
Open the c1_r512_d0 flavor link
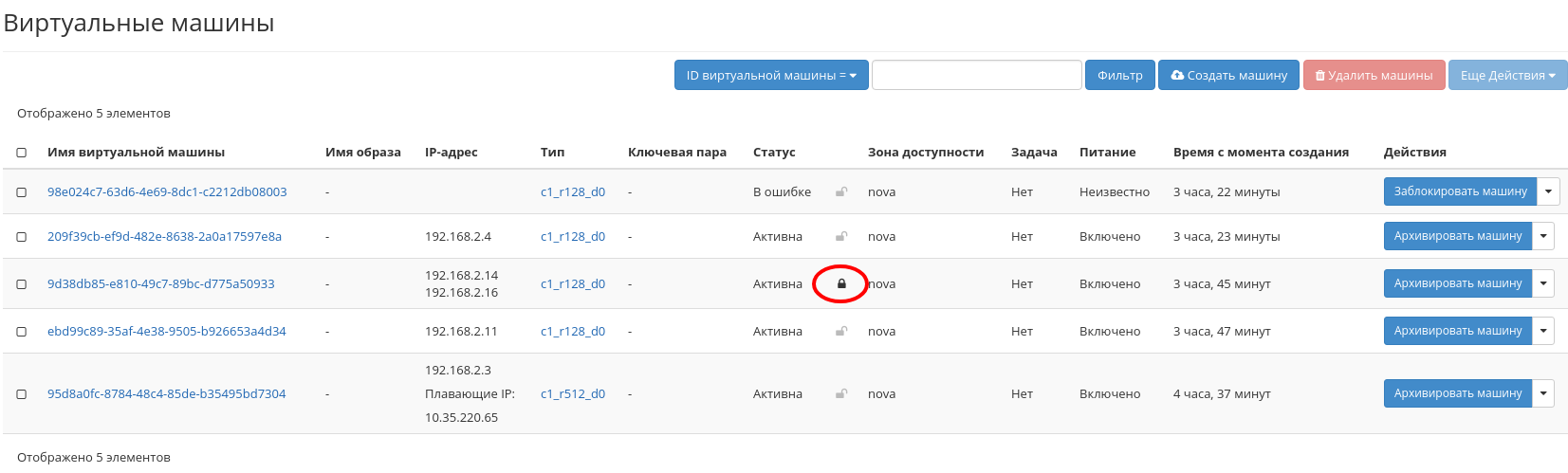click(572, 393)
